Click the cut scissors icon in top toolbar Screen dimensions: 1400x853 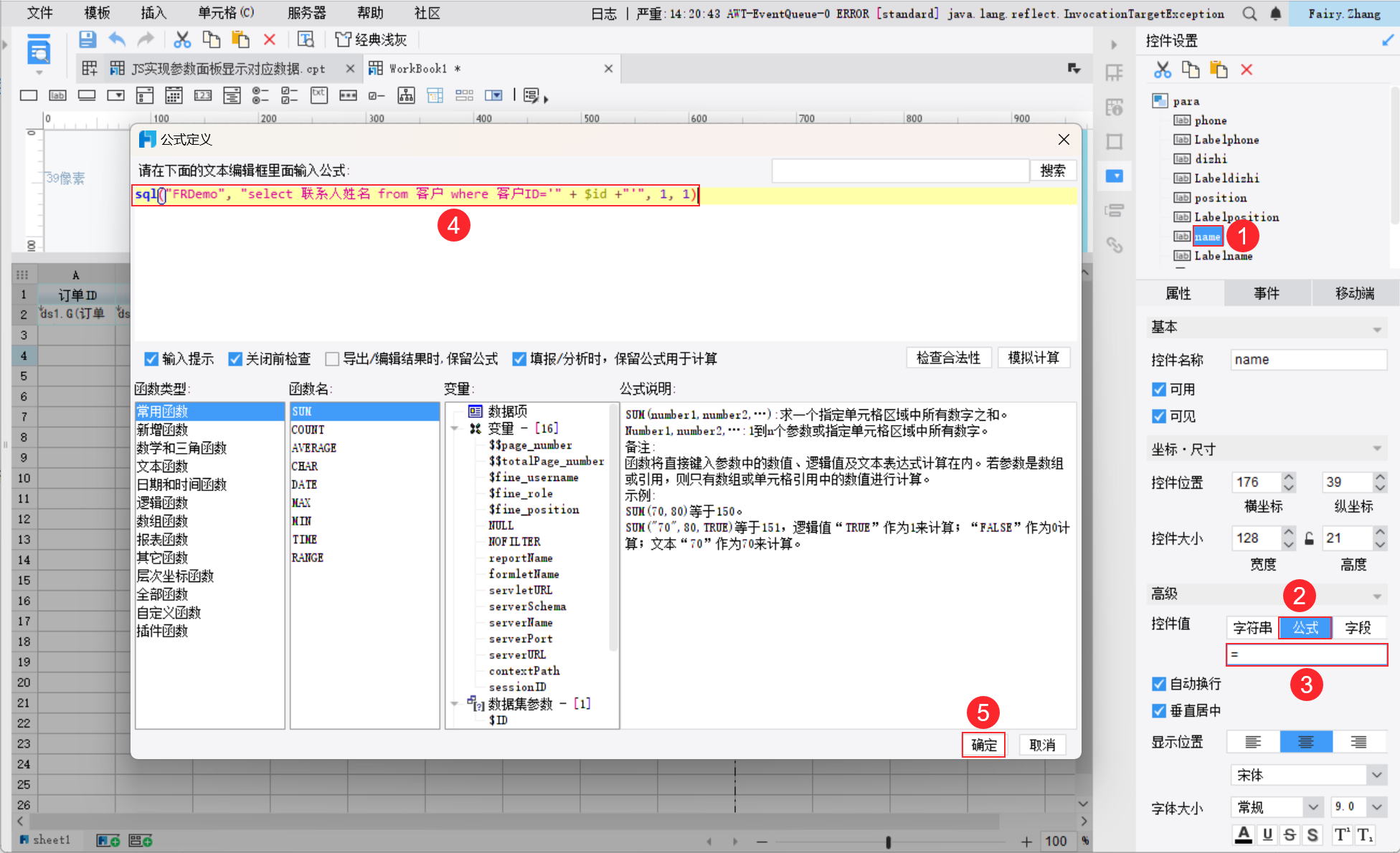[182, 40]
